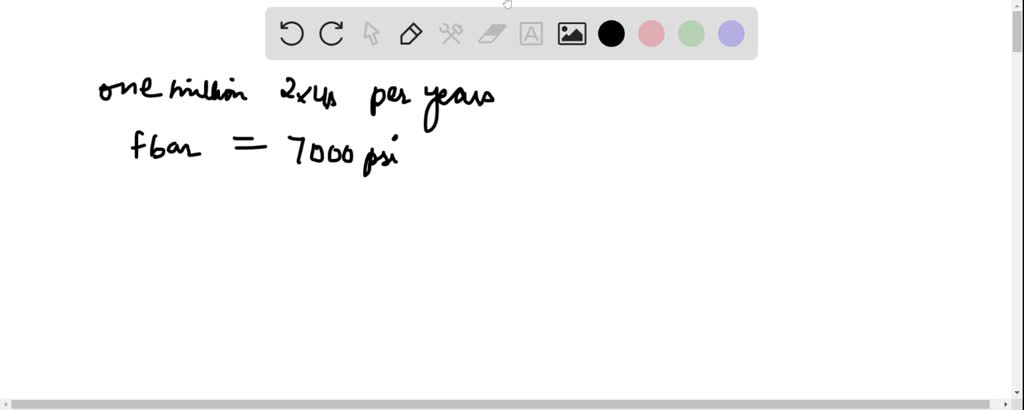The width and height of the screenshot is (1024, 410).
Task: Click the horizontal scrollbar thumb
Action: [500, 404]
